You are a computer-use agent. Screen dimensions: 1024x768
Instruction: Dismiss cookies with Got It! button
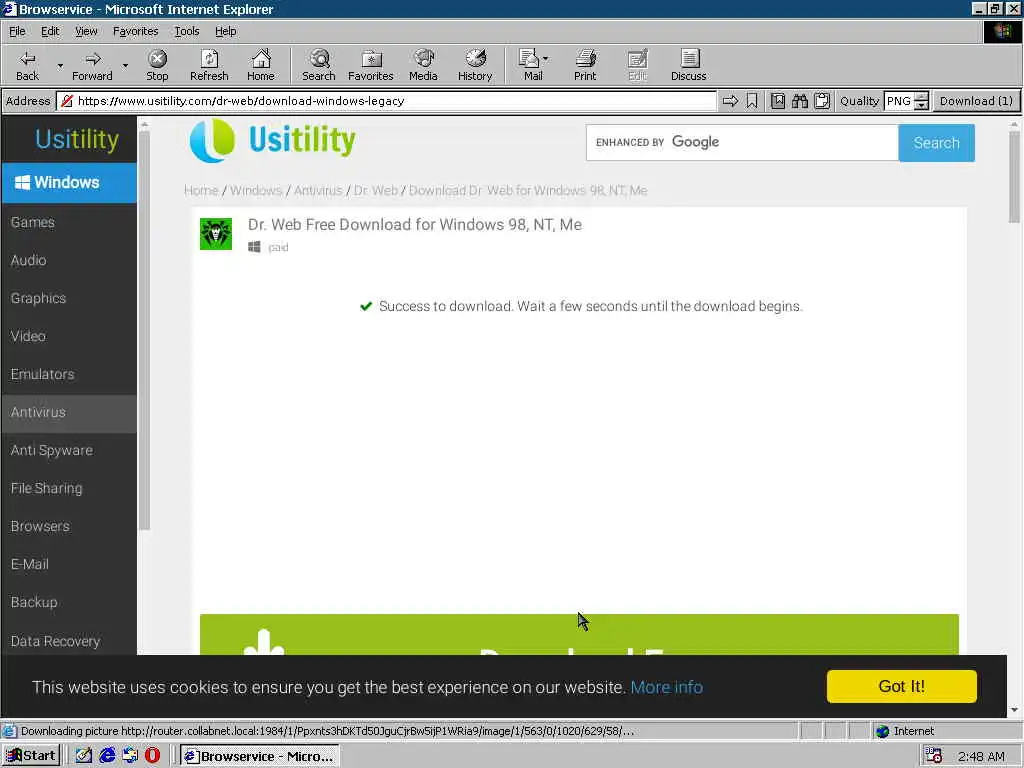click(901, 686)
